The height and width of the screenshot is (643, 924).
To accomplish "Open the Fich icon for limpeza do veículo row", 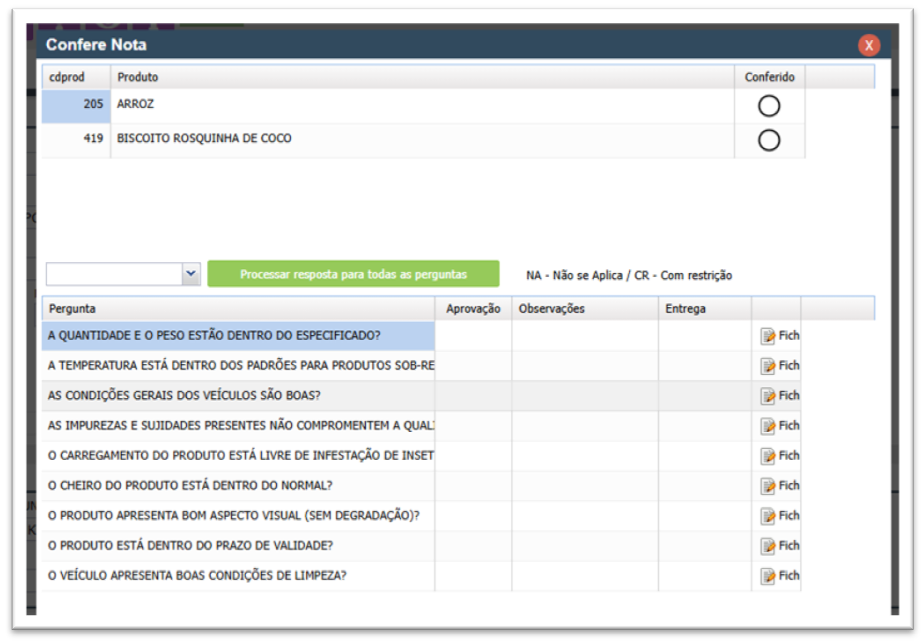I will coord(768,576).
